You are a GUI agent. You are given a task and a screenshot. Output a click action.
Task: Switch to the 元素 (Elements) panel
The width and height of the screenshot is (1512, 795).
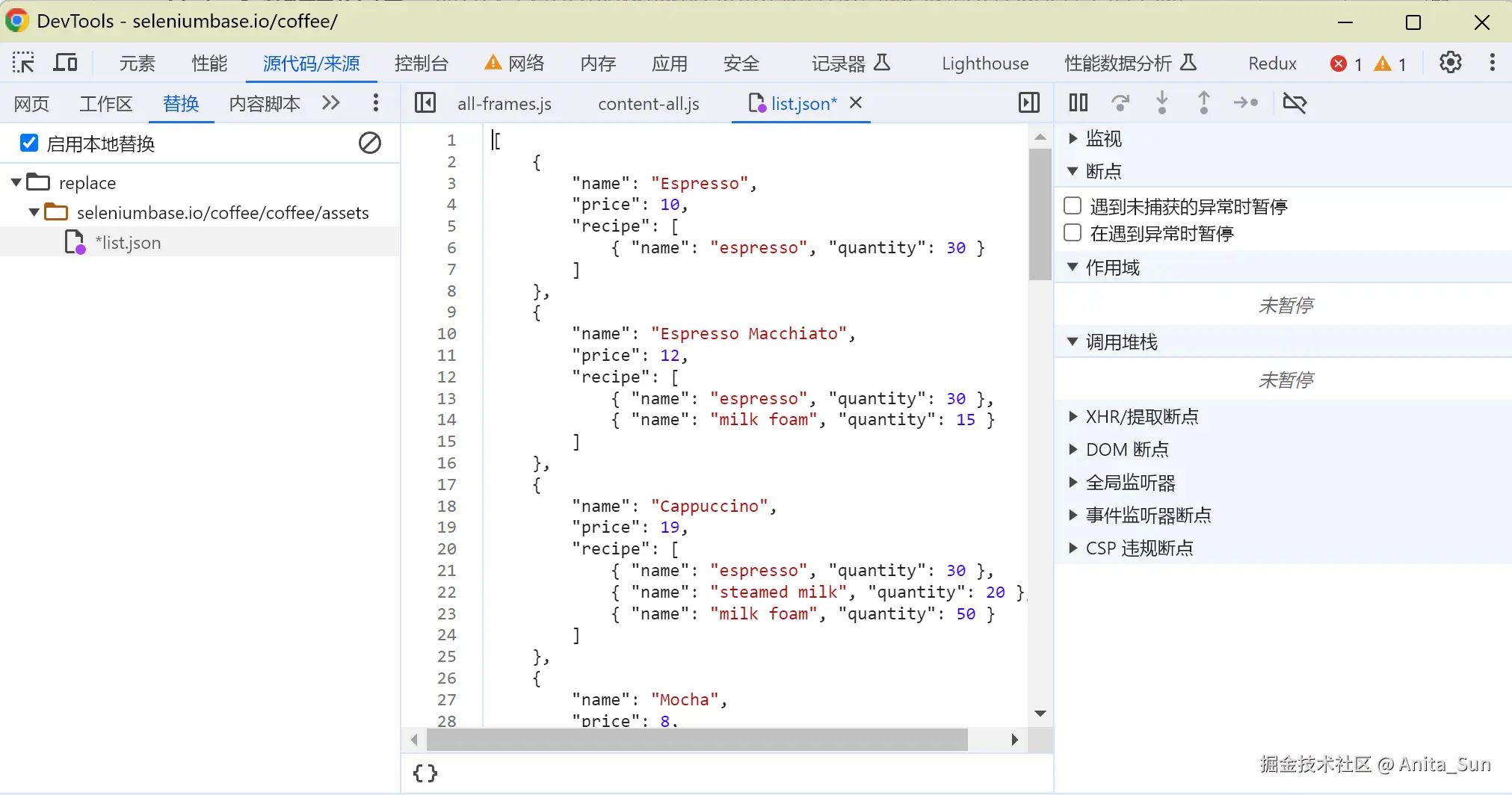pos(138,64)
